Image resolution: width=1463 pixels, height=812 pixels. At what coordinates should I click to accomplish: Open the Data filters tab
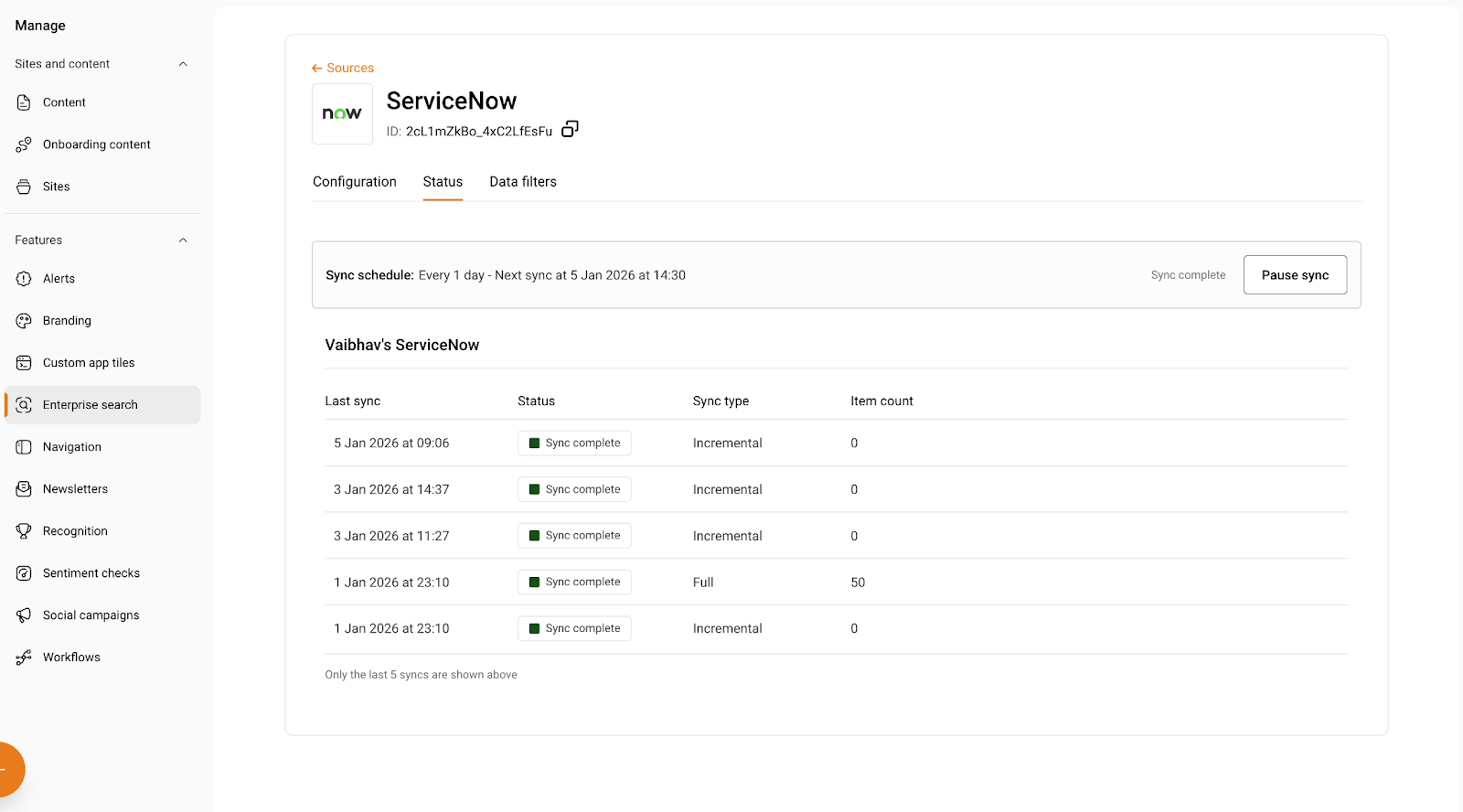click(523, 182)
